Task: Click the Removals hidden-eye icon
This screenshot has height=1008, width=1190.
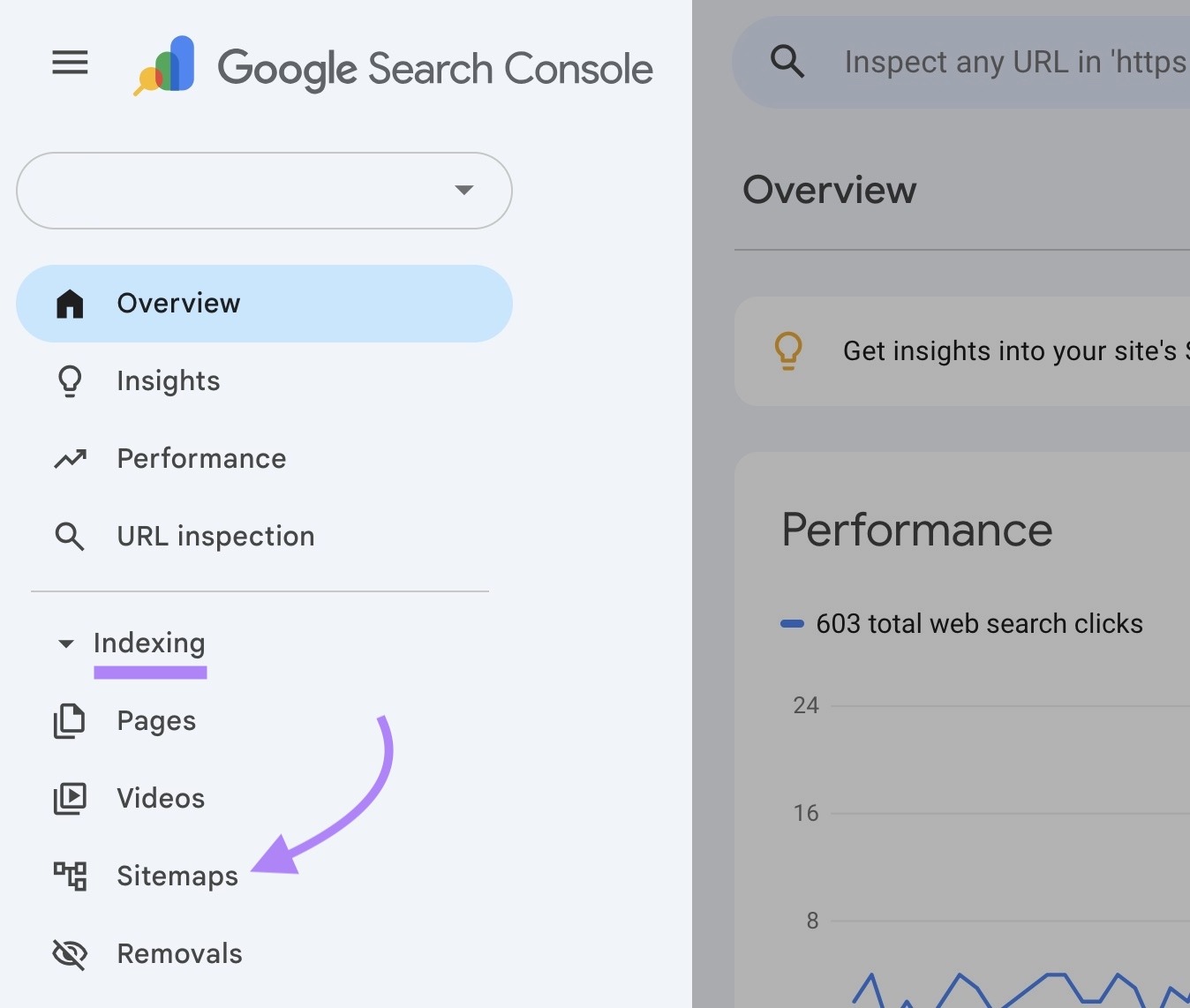Action: pyautogui.click(x=69, y=953)
